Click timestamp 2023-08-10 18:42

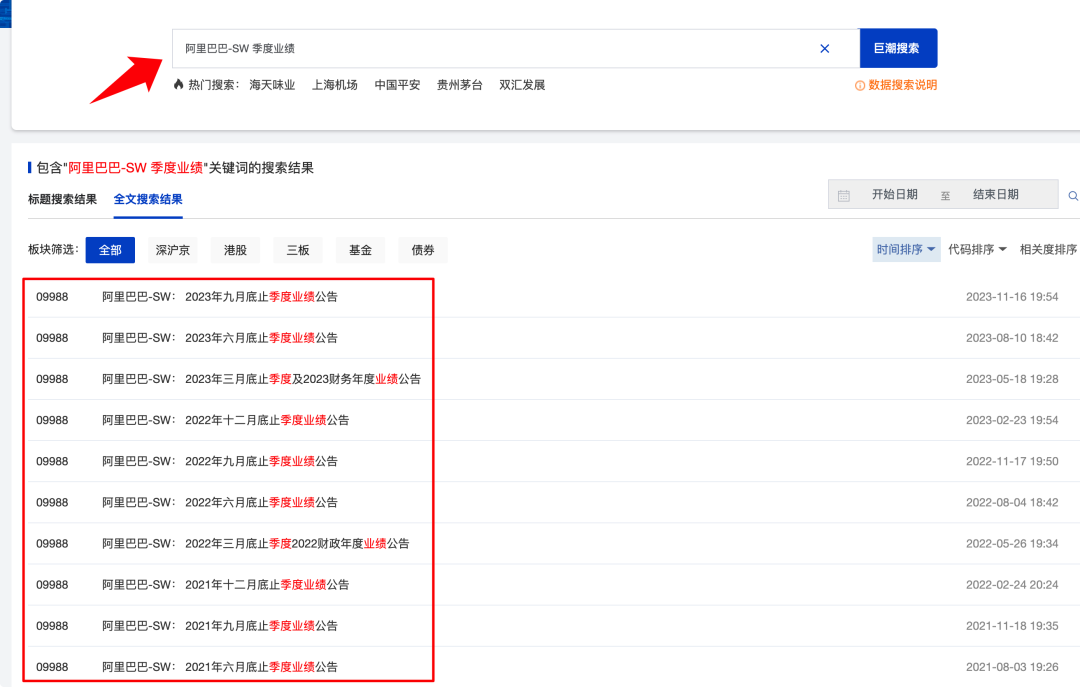coord(1012,338)
